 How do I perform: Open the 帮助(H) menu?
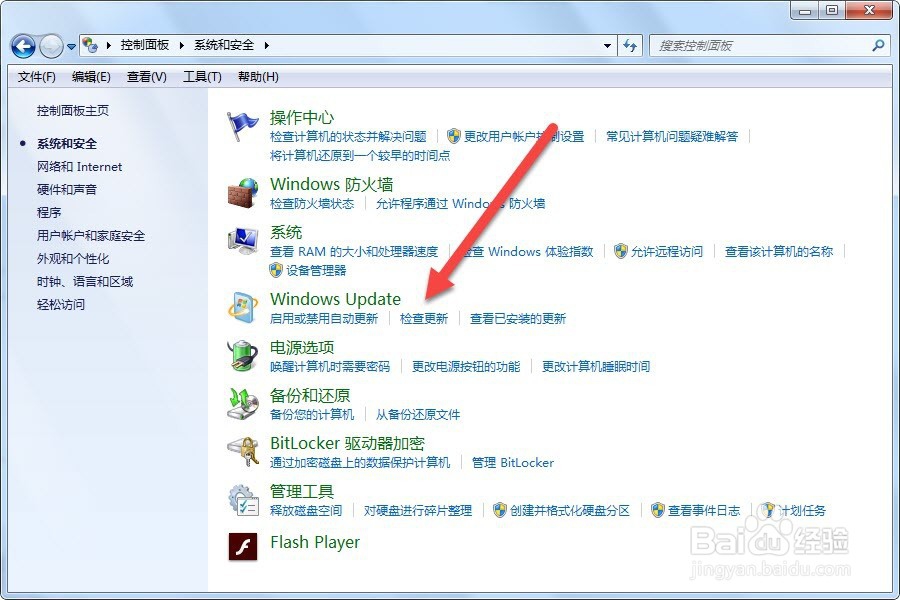click(258, 77)
